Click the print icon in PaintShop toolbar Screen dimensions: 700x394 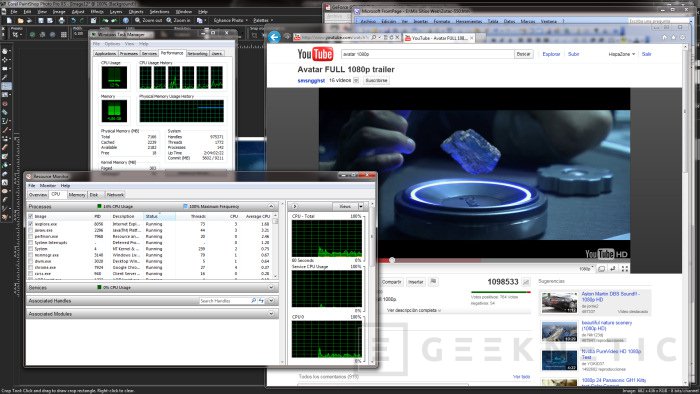click(x=62, y=21)
